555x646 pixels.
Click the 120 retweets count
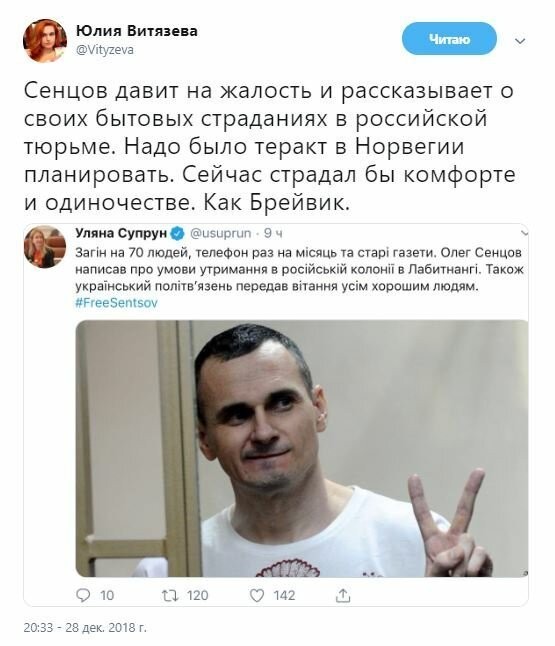click(x=198, y=595)
